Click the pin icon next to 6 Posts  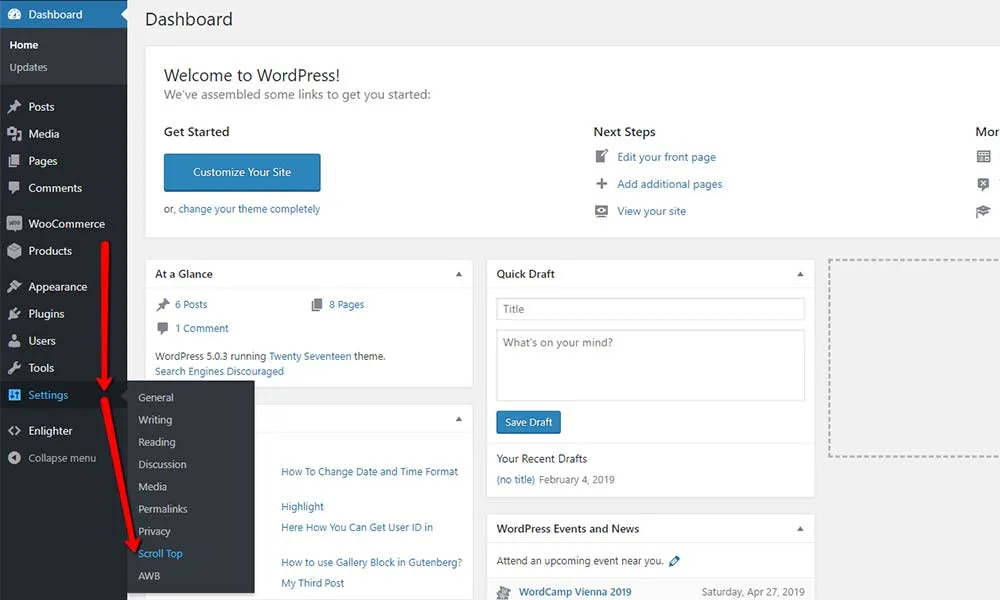(163, 305)
